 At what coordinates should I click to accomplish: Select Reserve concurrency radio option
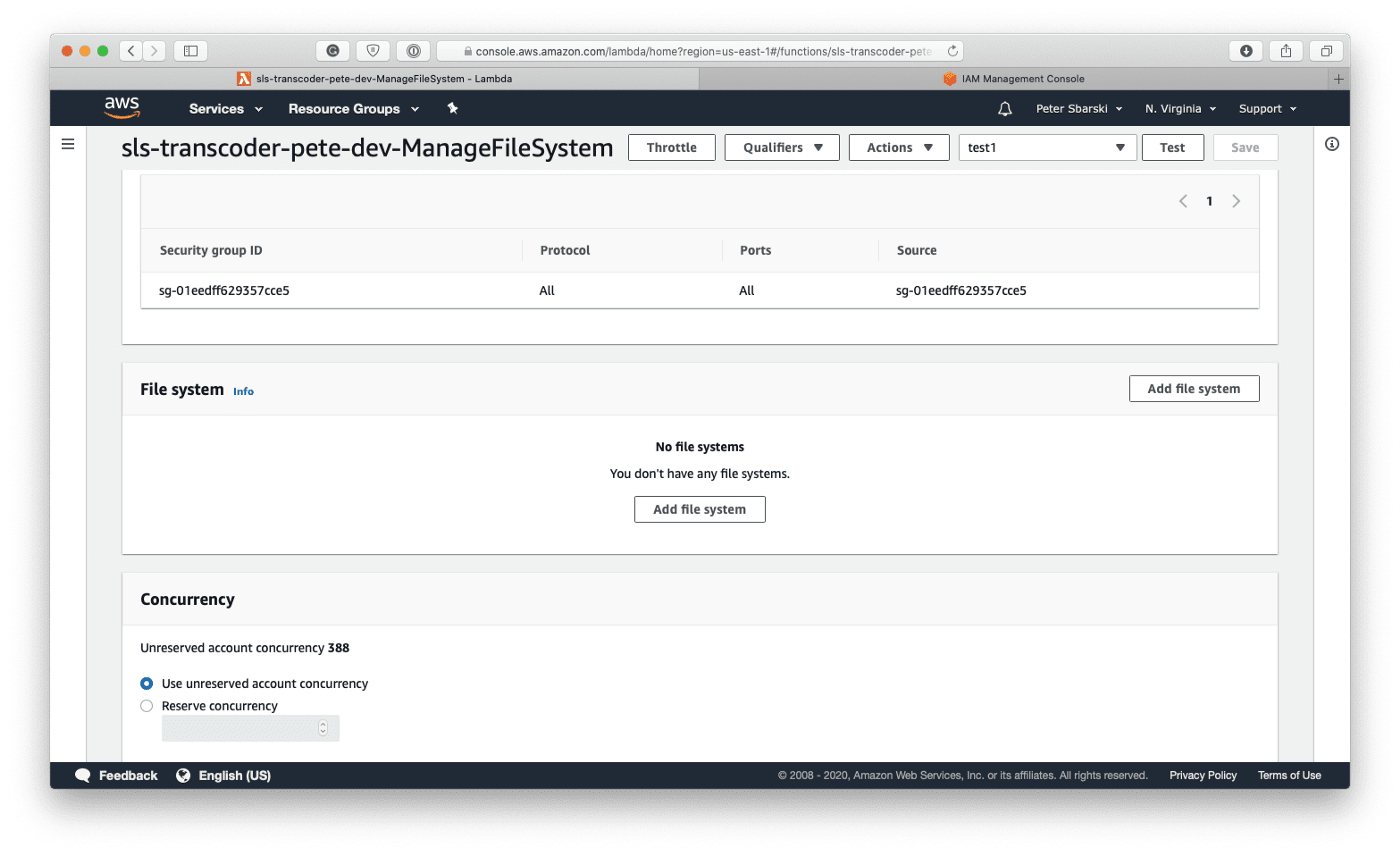(147, 706)
